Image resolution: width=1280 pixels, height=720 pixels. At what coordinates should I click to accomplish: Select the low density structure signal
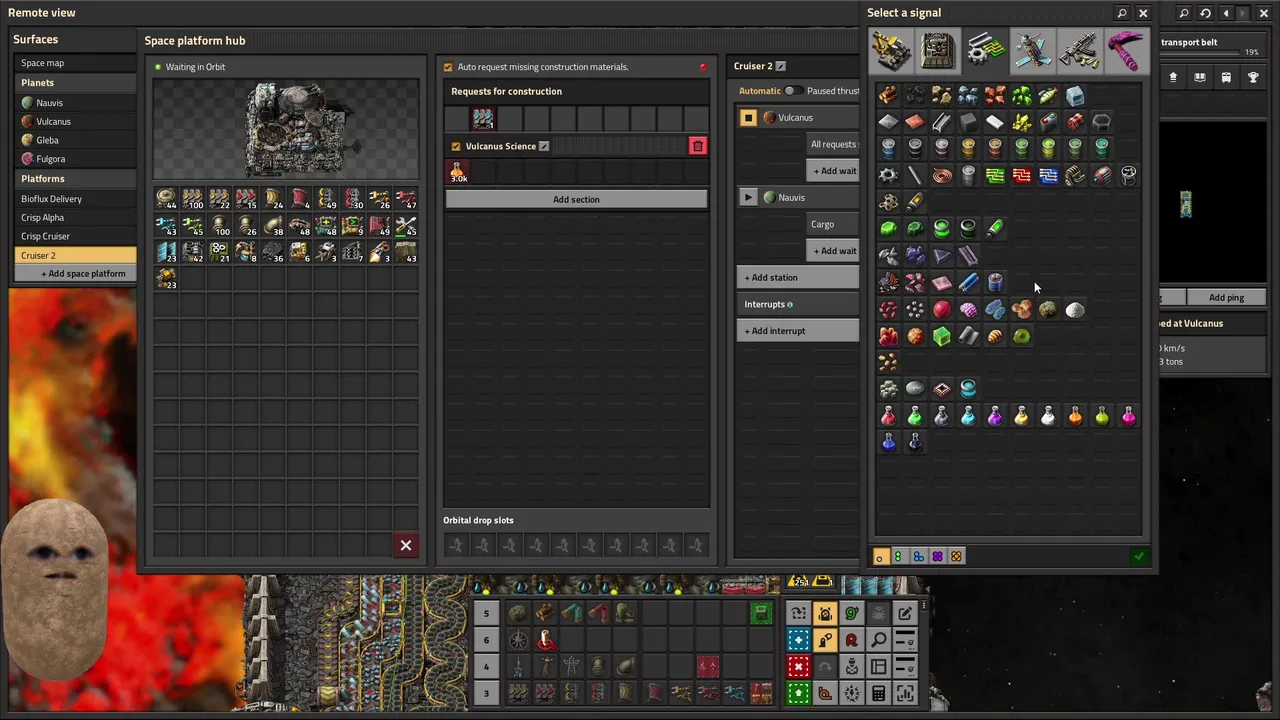click(x=888, y=202)
